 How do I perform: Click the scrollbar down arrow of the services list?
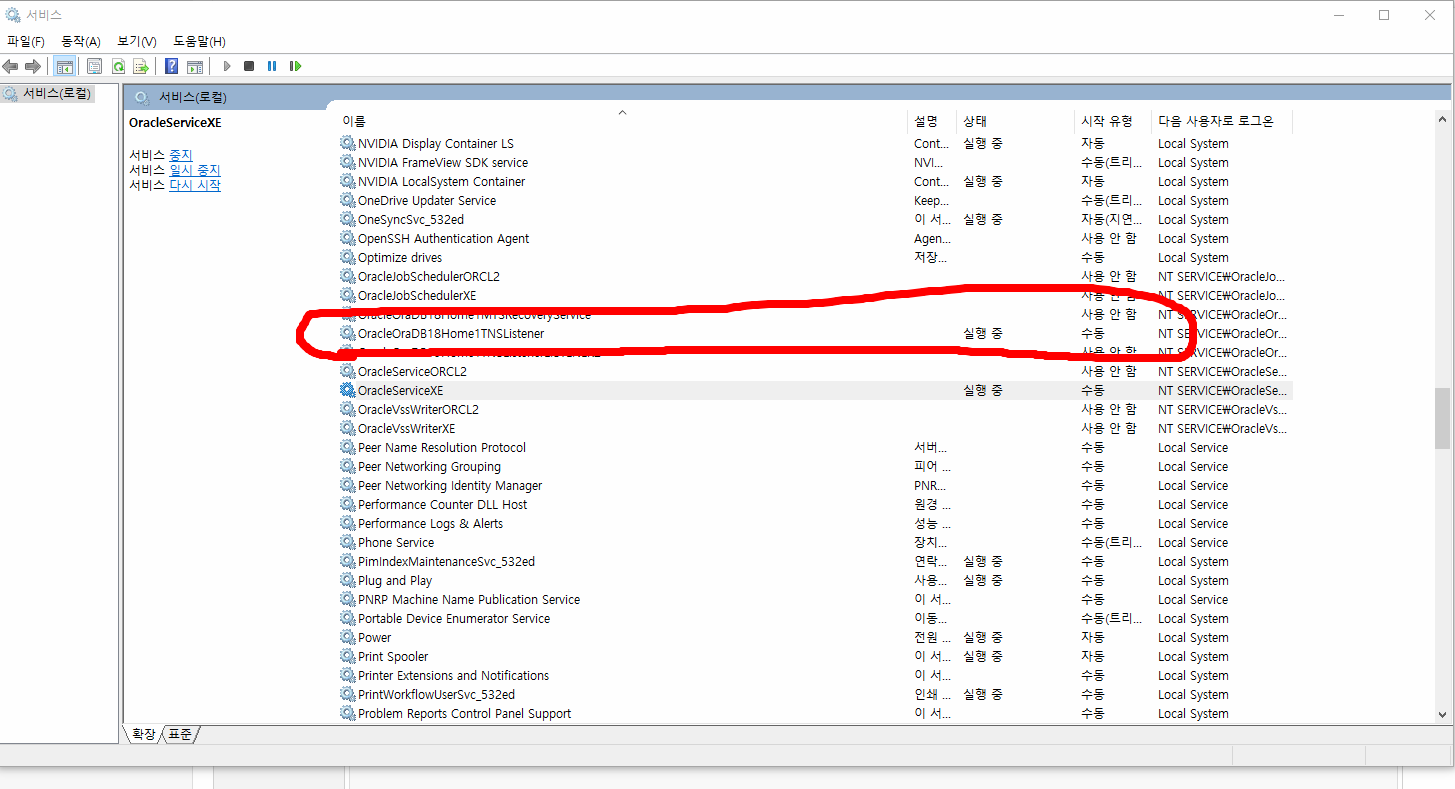[1442, 714]
